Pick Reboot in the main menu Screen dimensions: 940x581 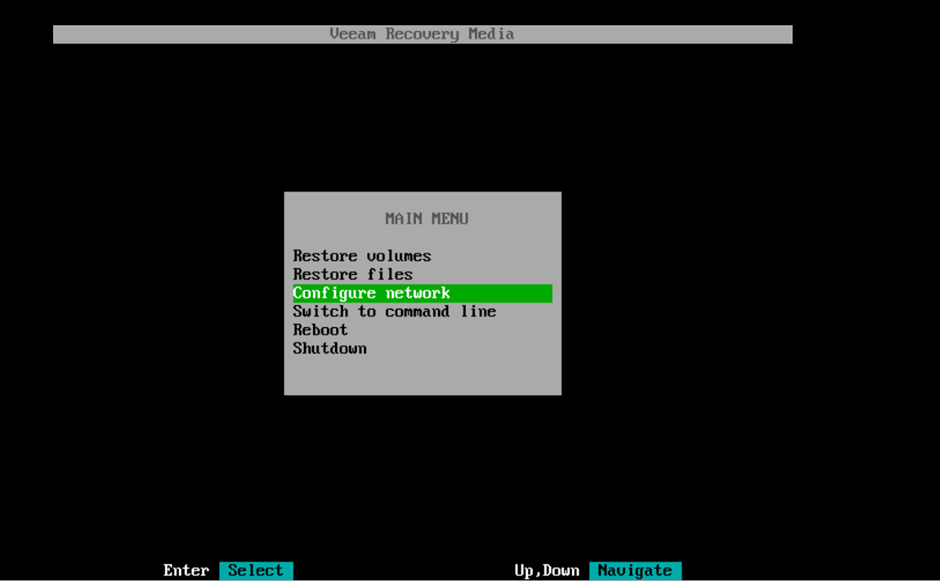[x=320, y=330]
